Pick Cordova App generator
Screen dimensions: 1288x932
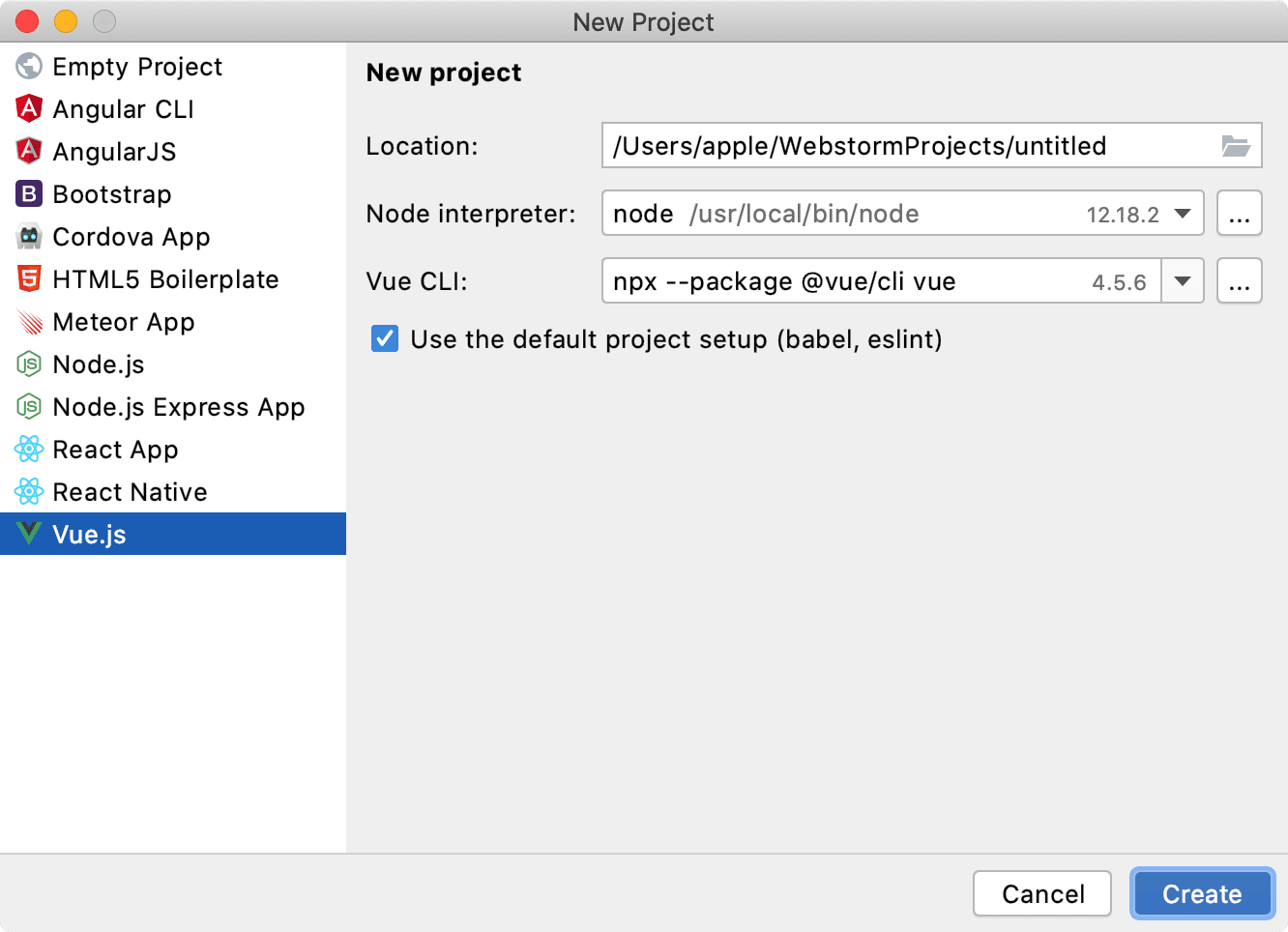[x=173, y=236]
